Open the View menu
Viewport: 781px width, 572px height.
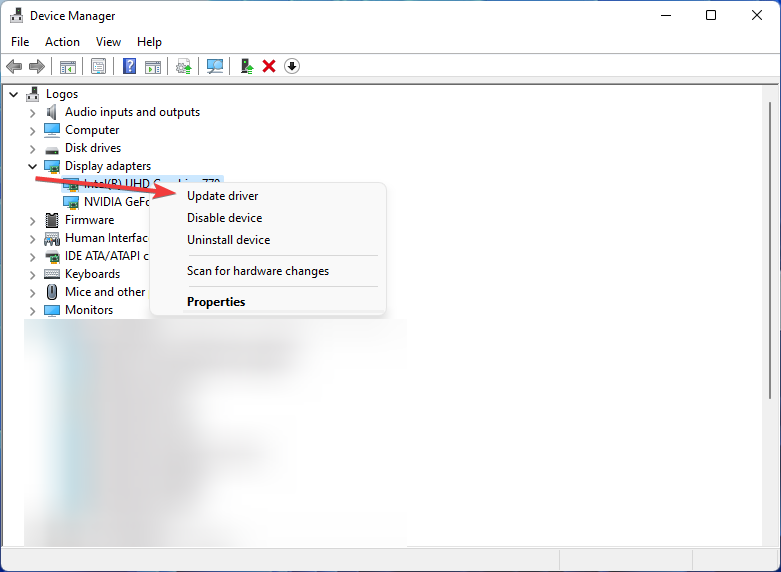[108, 42]
